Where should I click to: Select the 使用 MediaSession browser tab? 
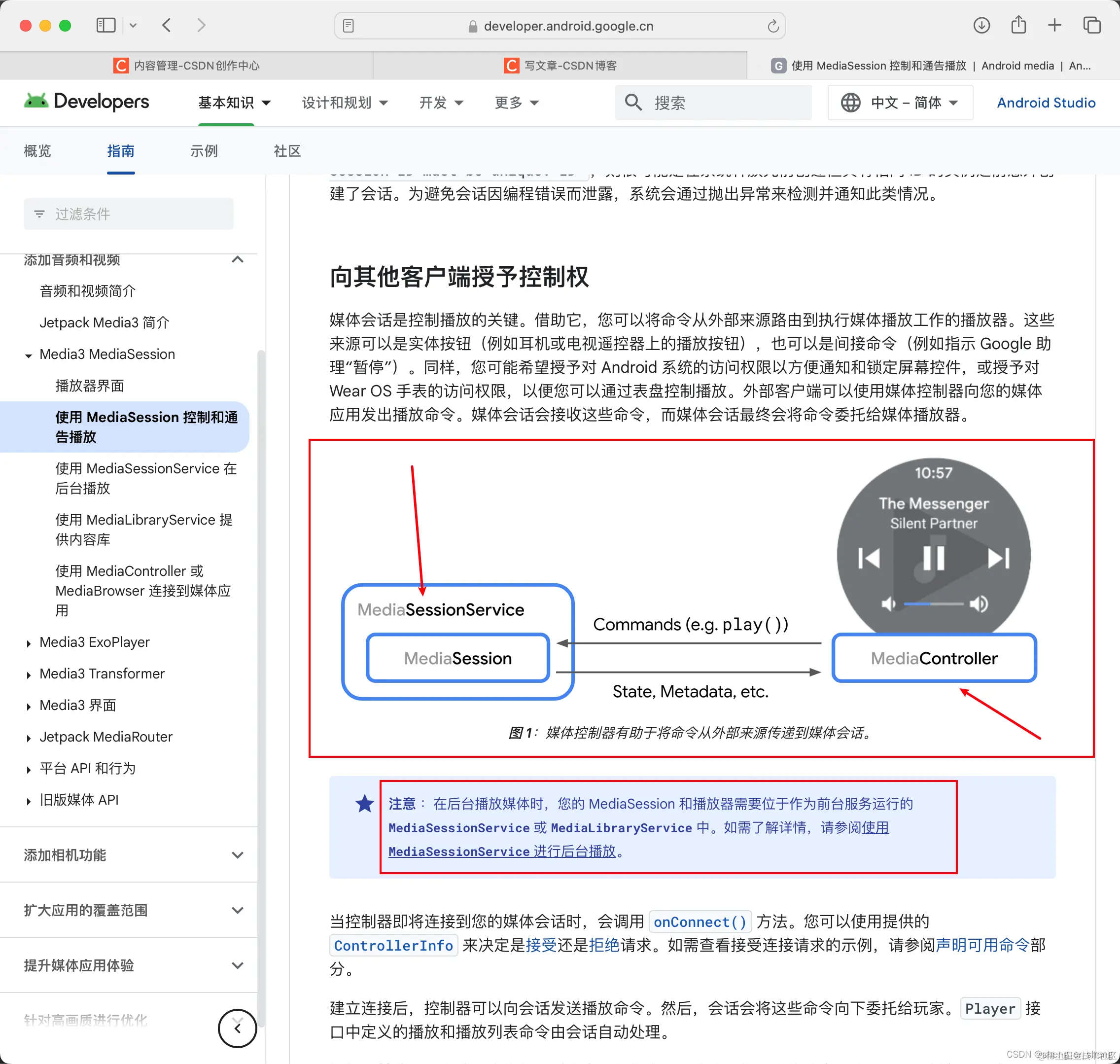coord(933,66)
